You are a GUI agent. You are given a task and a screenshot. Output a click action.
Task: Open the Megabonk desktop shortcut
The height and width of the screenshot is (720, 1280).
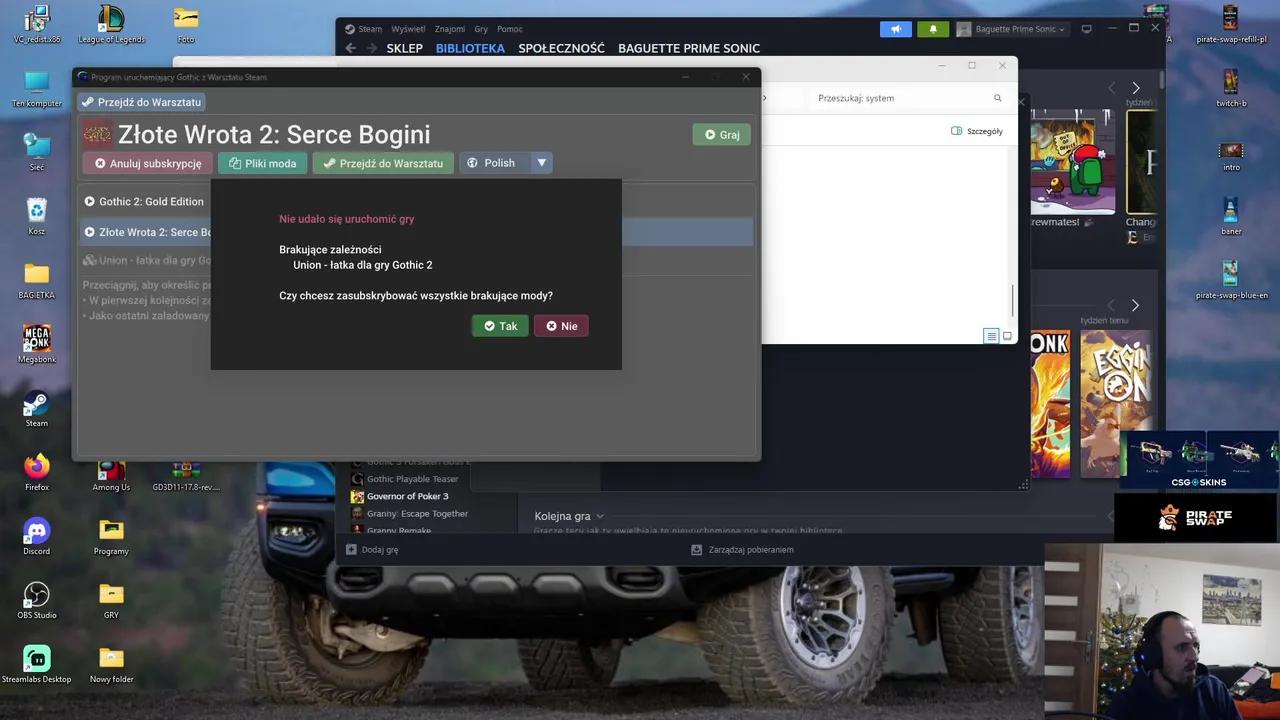click(x=37, y=344)
